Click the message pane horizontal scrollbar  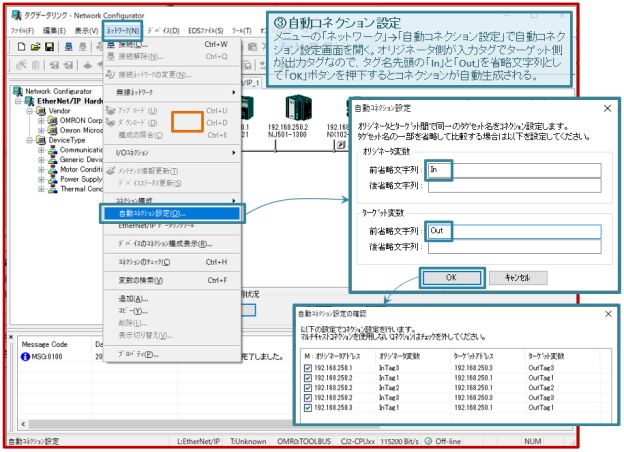(161, 424)
